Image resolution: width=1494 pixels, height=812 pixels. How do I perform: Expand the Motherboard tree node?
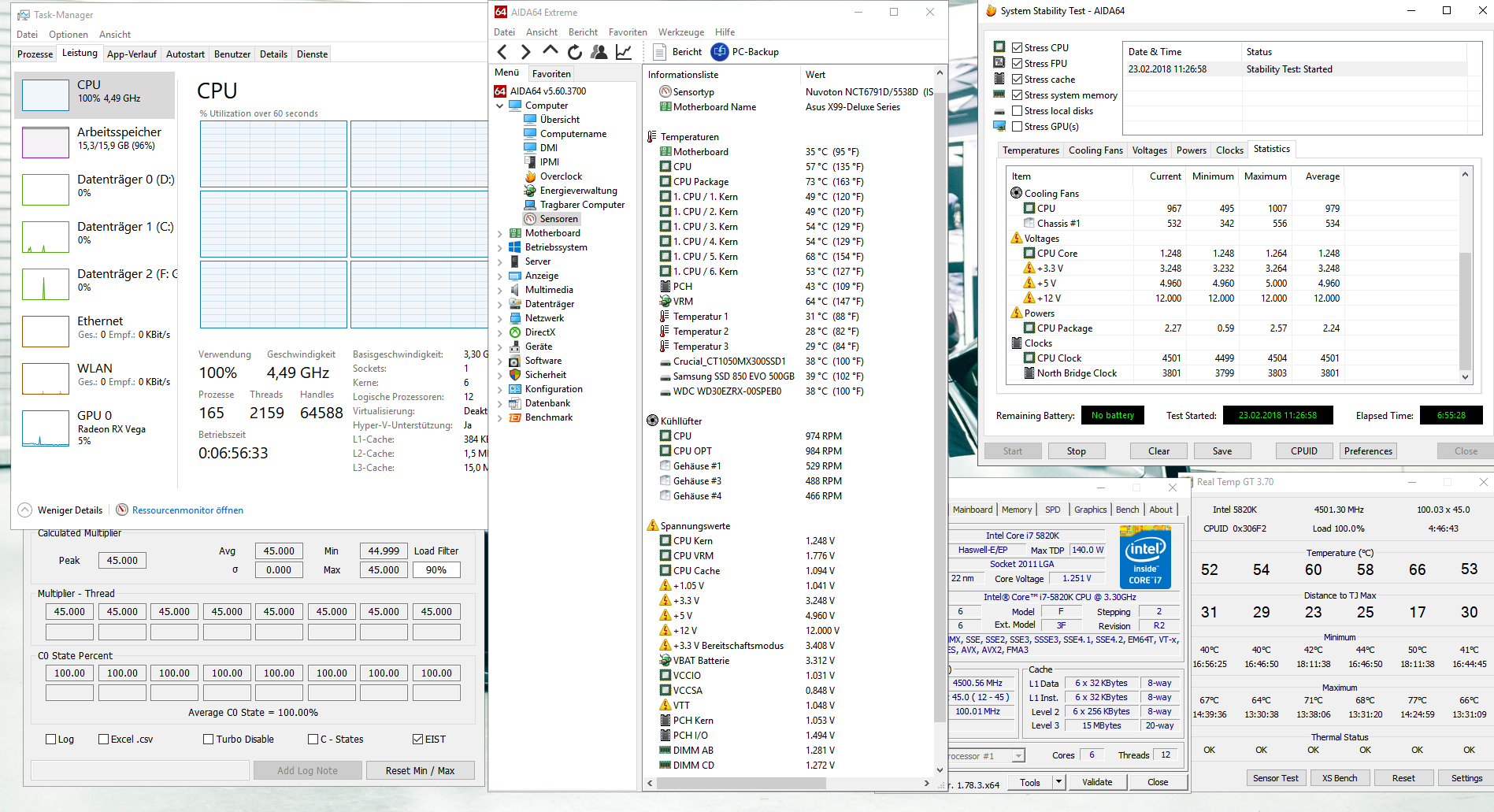(x=499, y=233)
